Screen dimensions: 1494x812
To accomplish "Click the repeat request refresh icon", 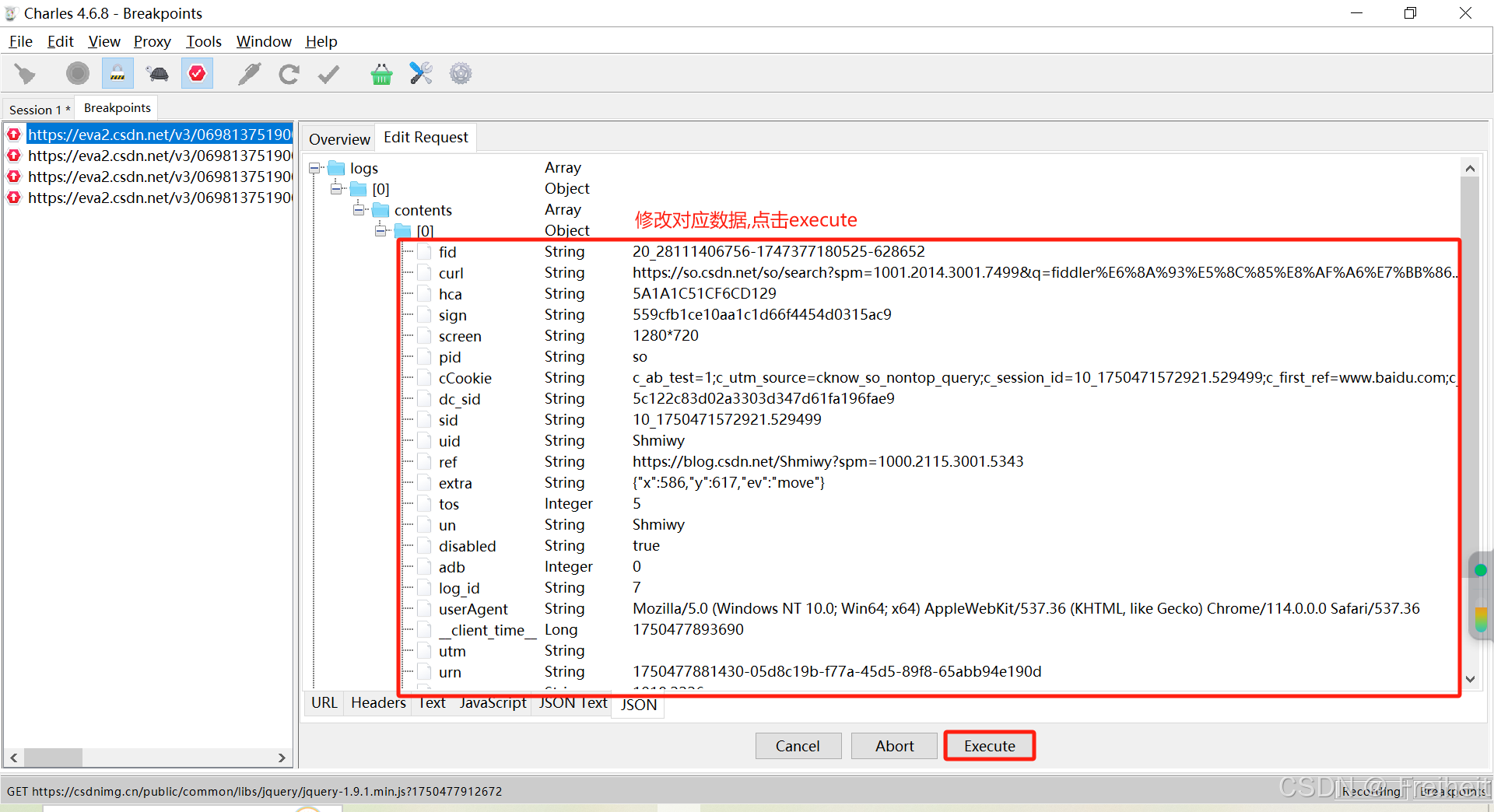I will tap(289, 74).
